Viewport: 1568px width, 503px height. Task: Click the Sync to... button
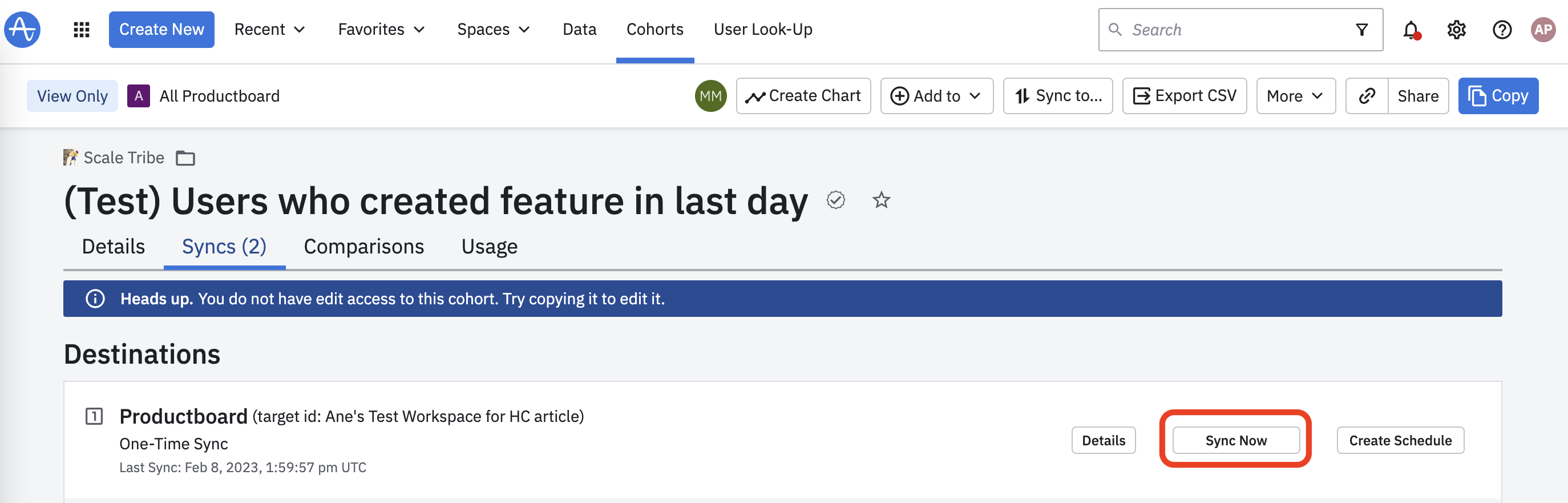1057,95
